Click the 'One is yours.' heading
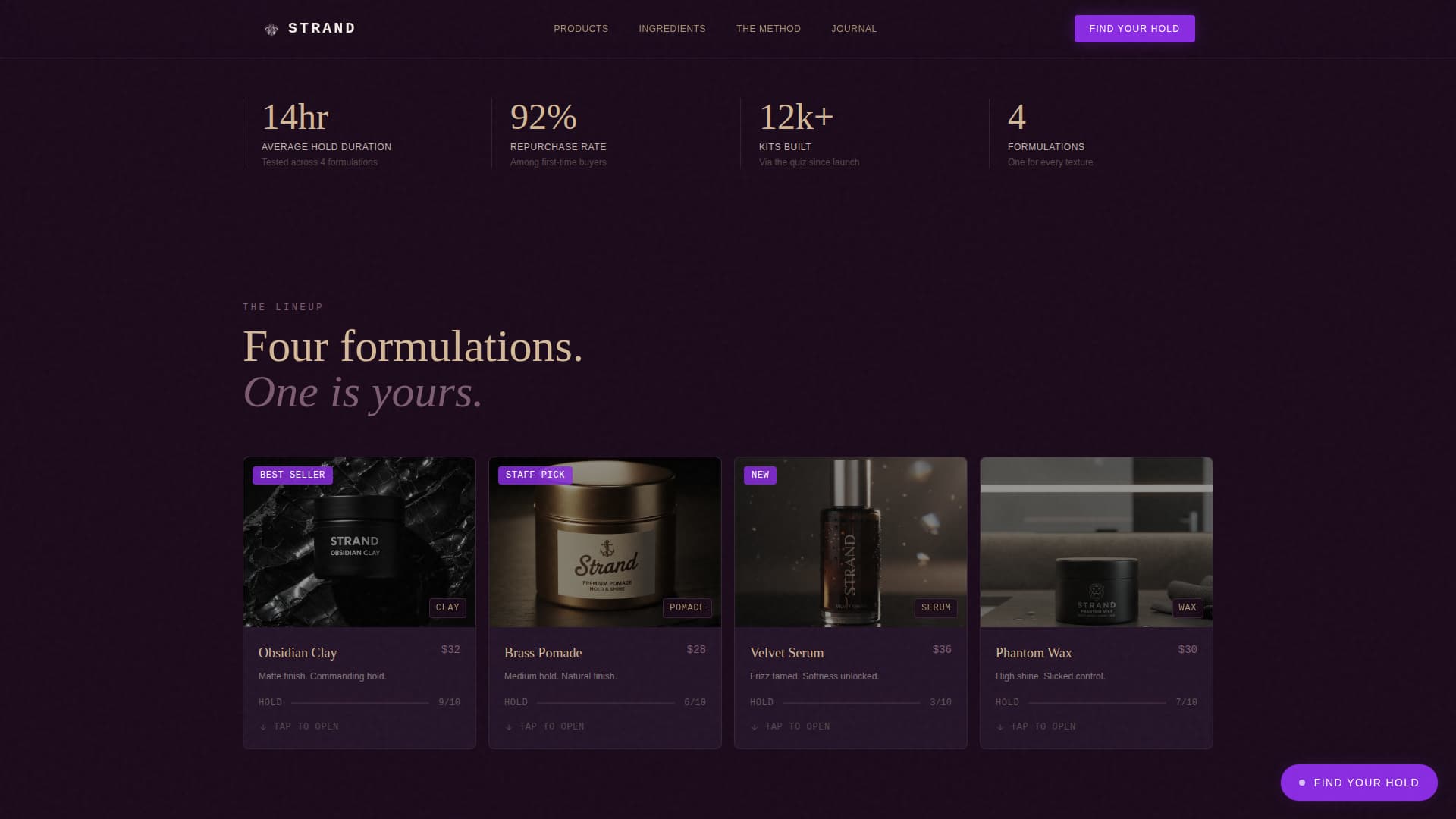Screen dimensions: 1456x819 point(362,393)
